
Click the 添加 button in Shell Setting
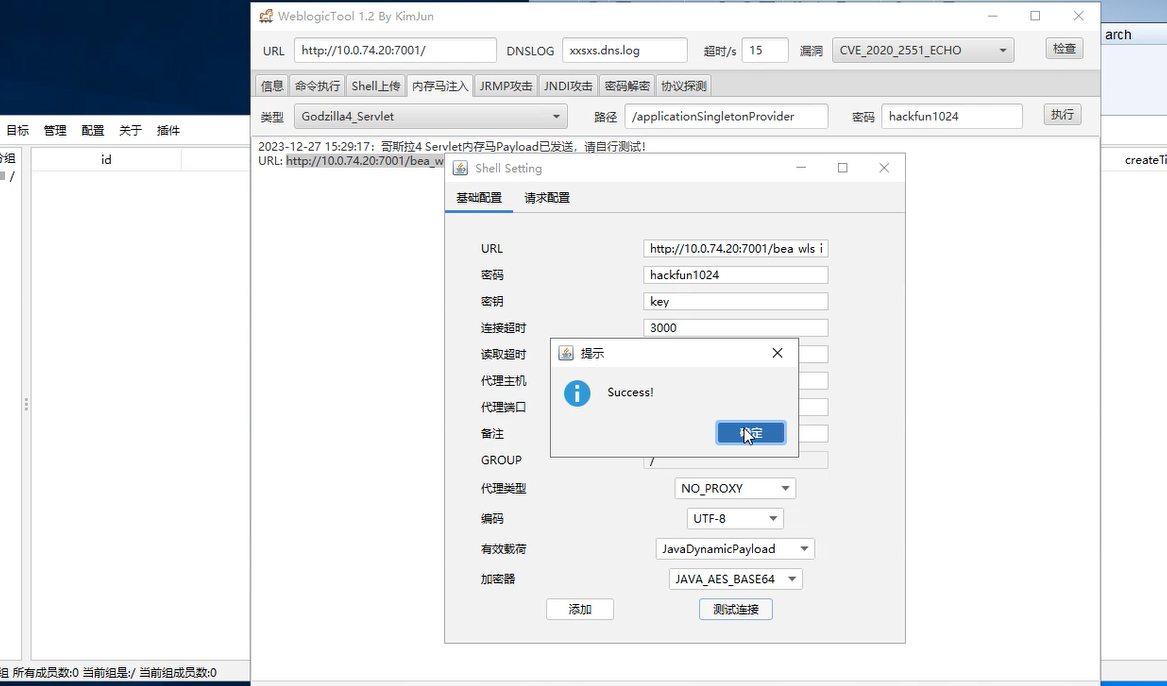[x=580, y=609]
